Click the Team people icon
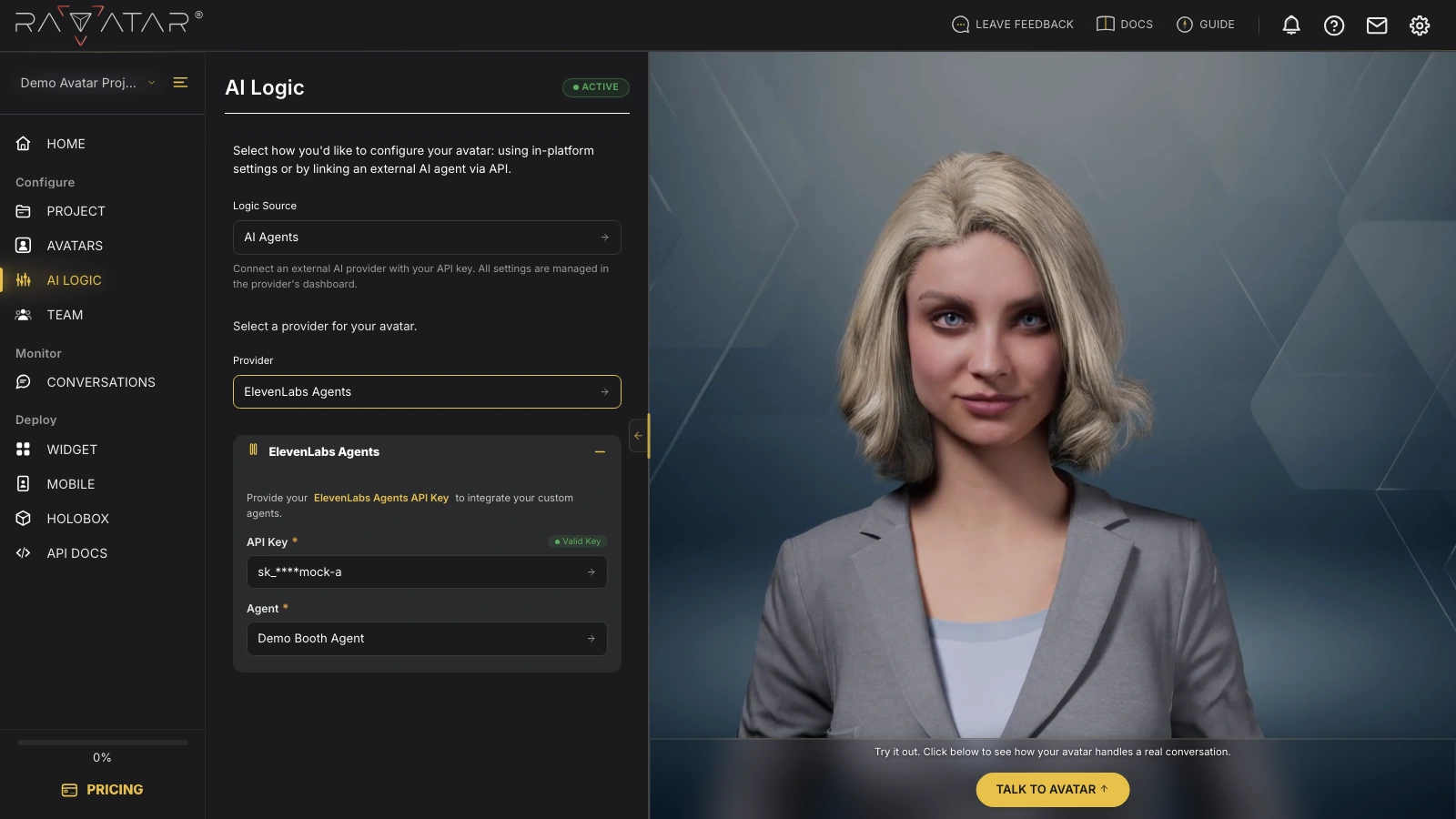 point(24,315)
